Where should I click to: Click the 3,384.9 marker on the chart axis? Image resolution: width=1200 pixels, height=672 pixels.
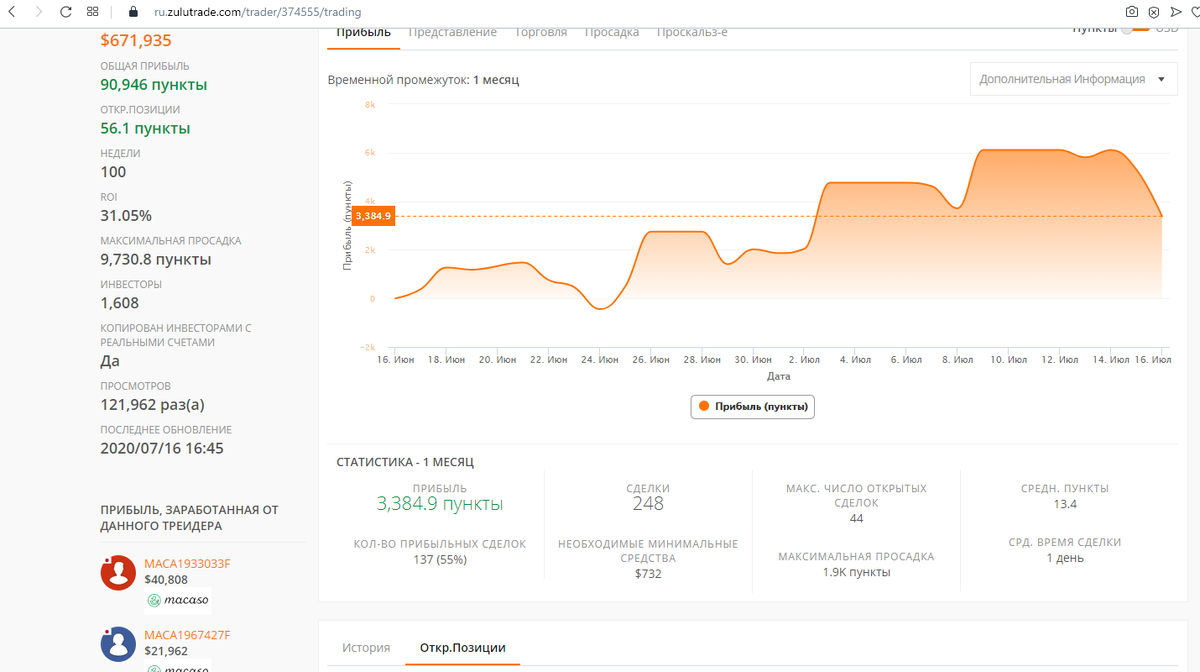tap(373, 216)
